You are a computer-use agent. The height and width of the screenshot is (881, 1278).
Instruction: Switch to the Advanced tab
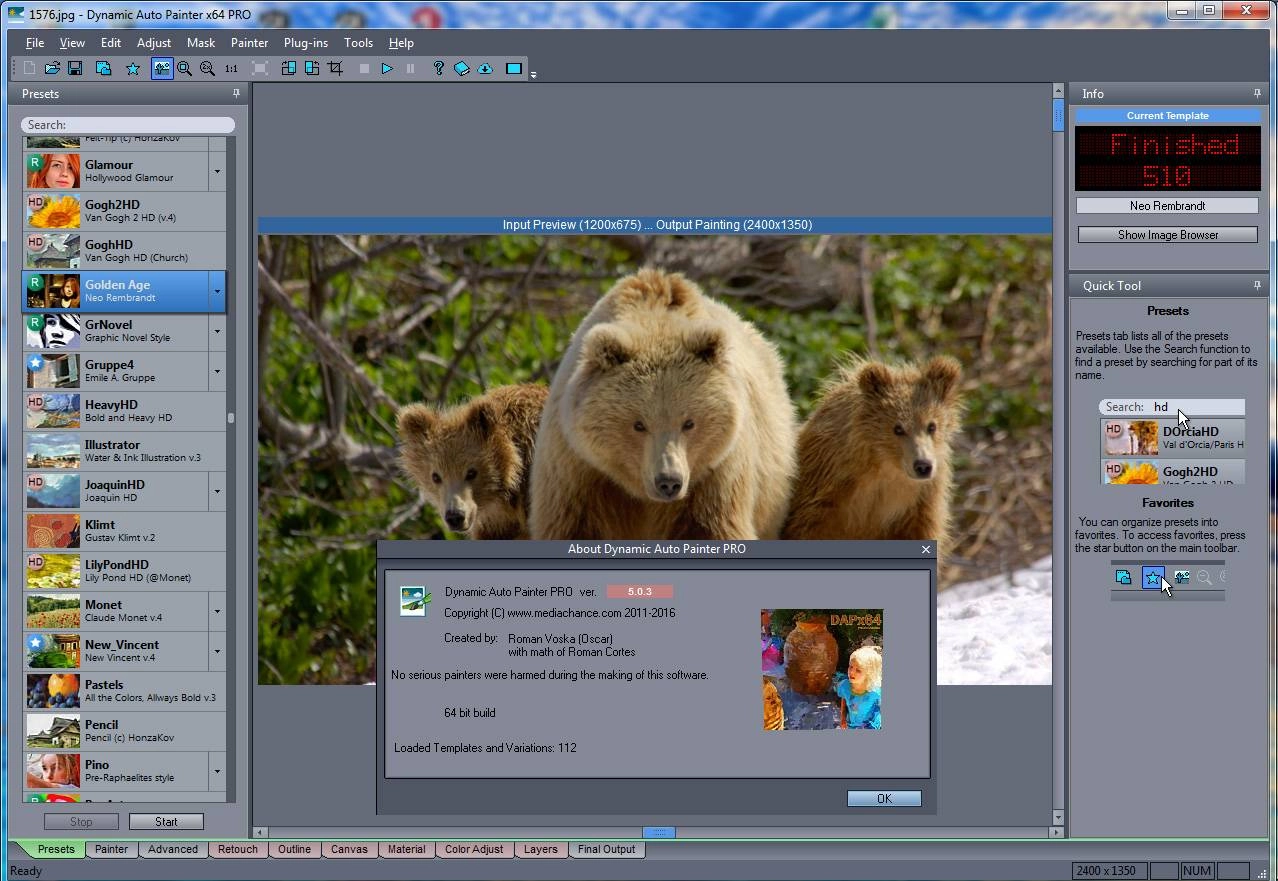tap(173, 849)
